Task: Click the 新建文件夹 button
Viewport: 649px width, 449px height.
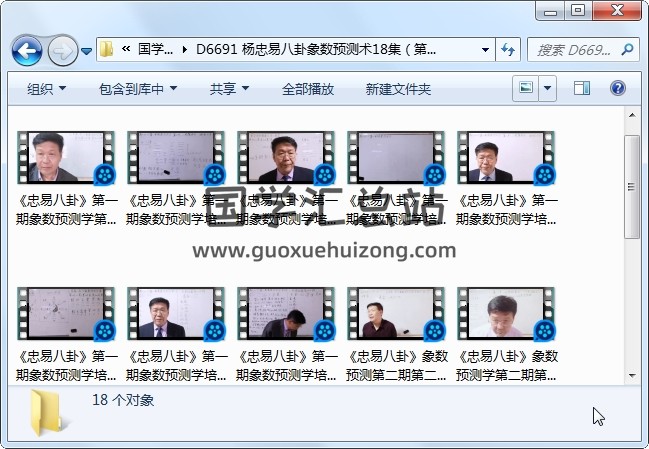Action: tap(398, 89)
